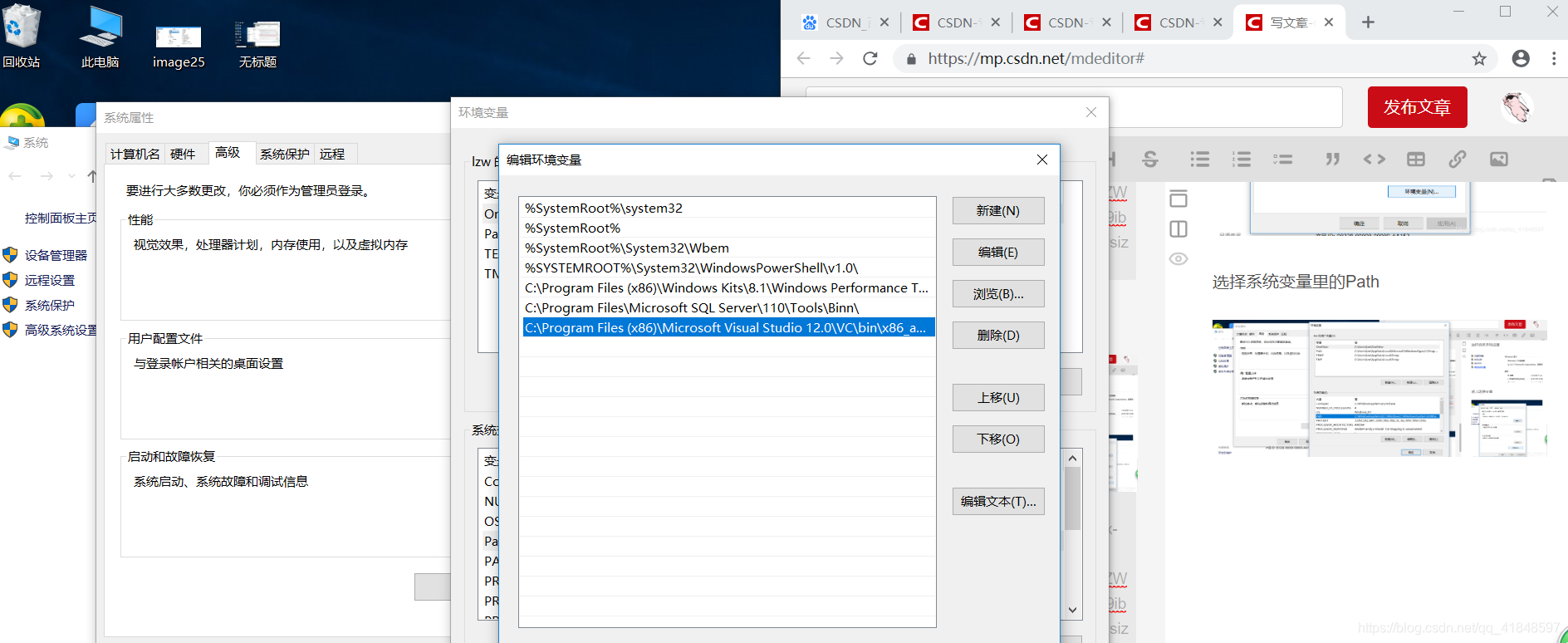1568x643 pixels.
Task: Move selected entry up with 上移(U)
Action: pos(998,398)
